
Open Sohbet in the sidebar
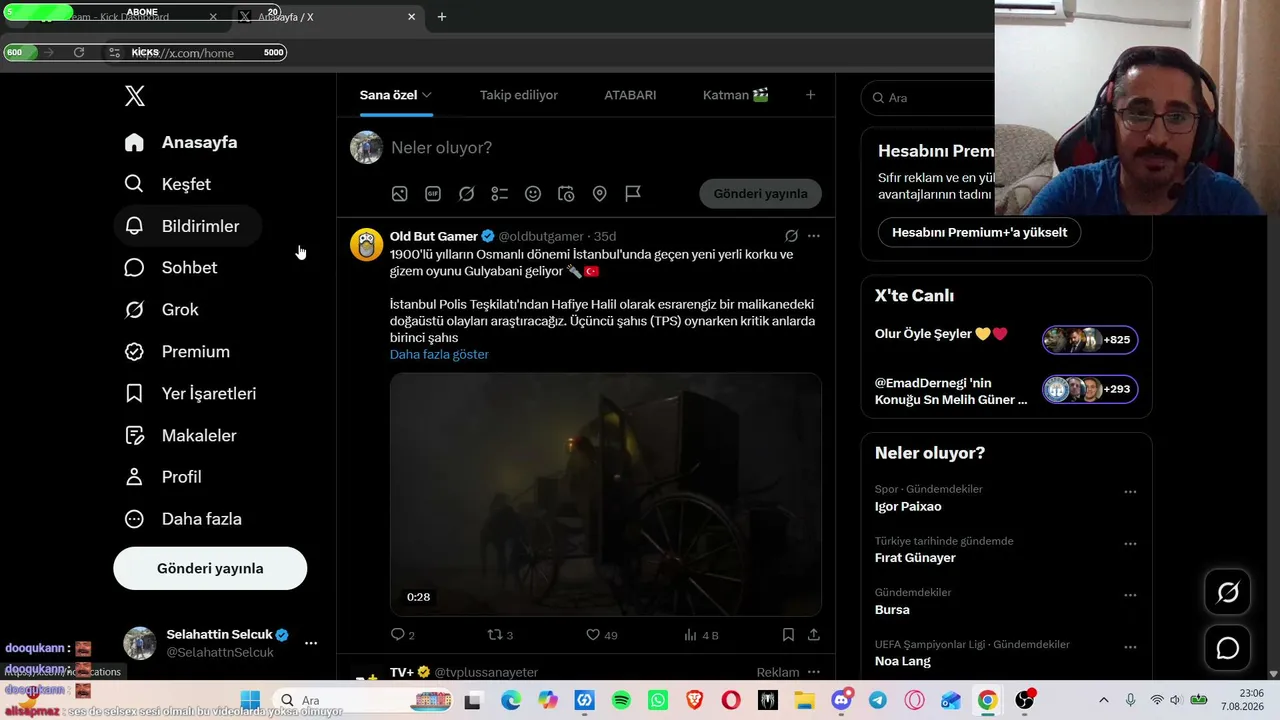pos(170,268)
